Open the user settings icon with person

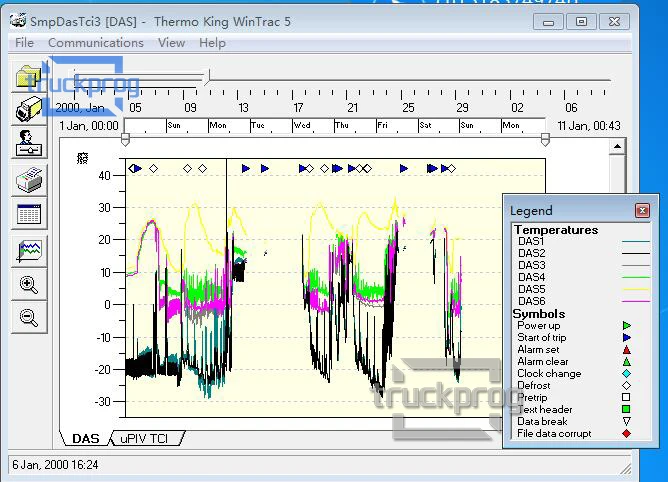tap(29, 144)
